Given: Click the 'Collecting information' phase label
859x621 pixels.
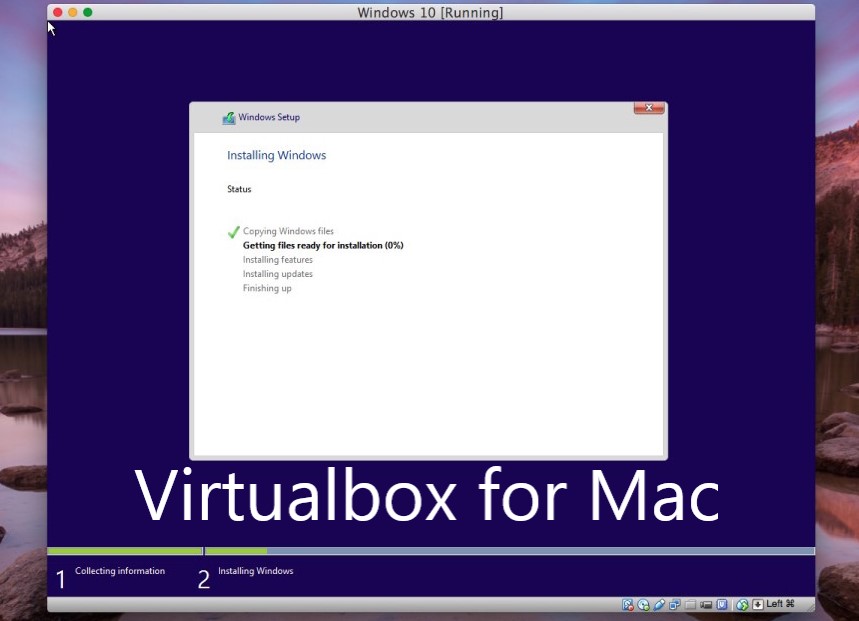Looking at the screenshot, I should [x=120, y=571].
